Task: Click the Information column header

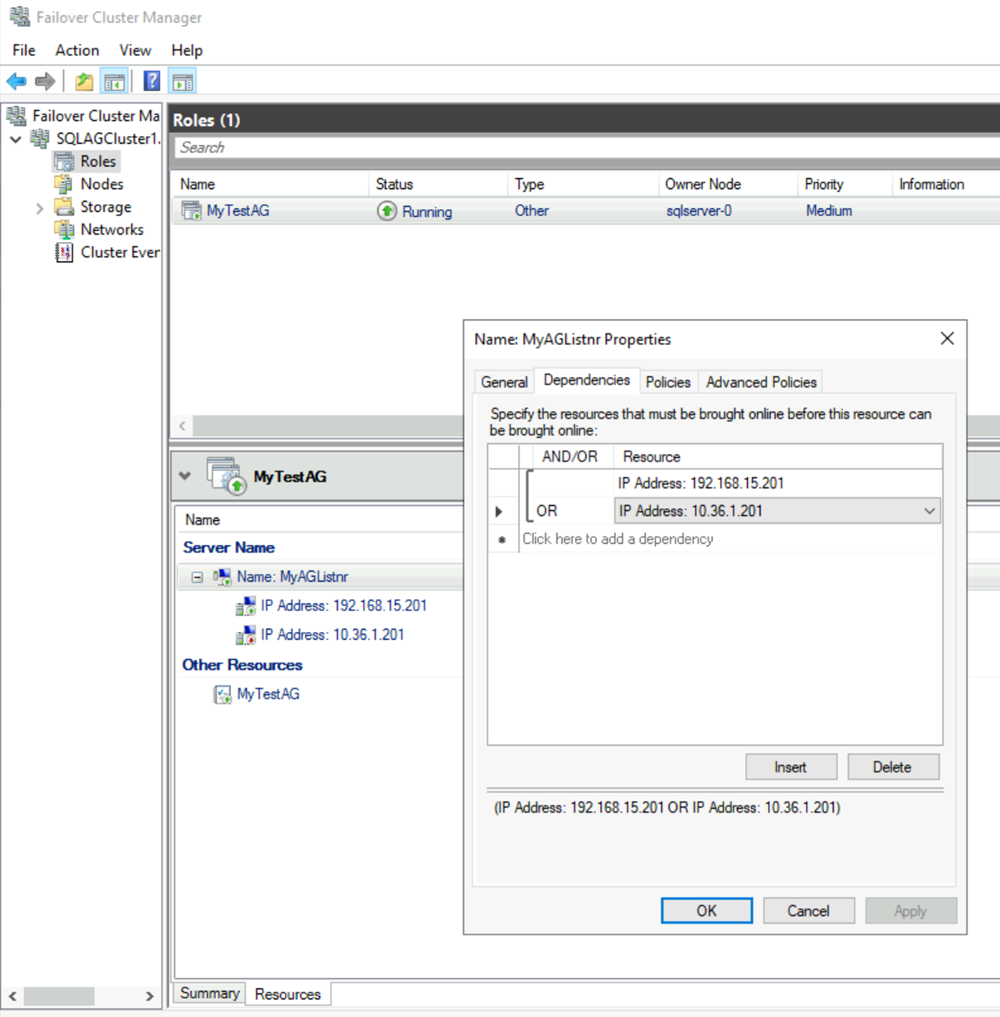Action: 946,184
